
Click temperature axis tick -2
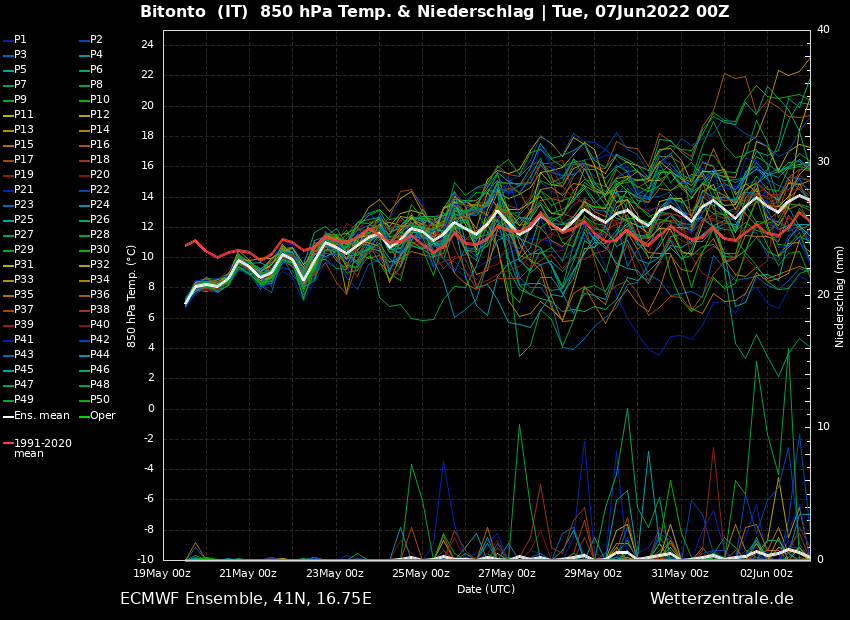pos(149,440)
